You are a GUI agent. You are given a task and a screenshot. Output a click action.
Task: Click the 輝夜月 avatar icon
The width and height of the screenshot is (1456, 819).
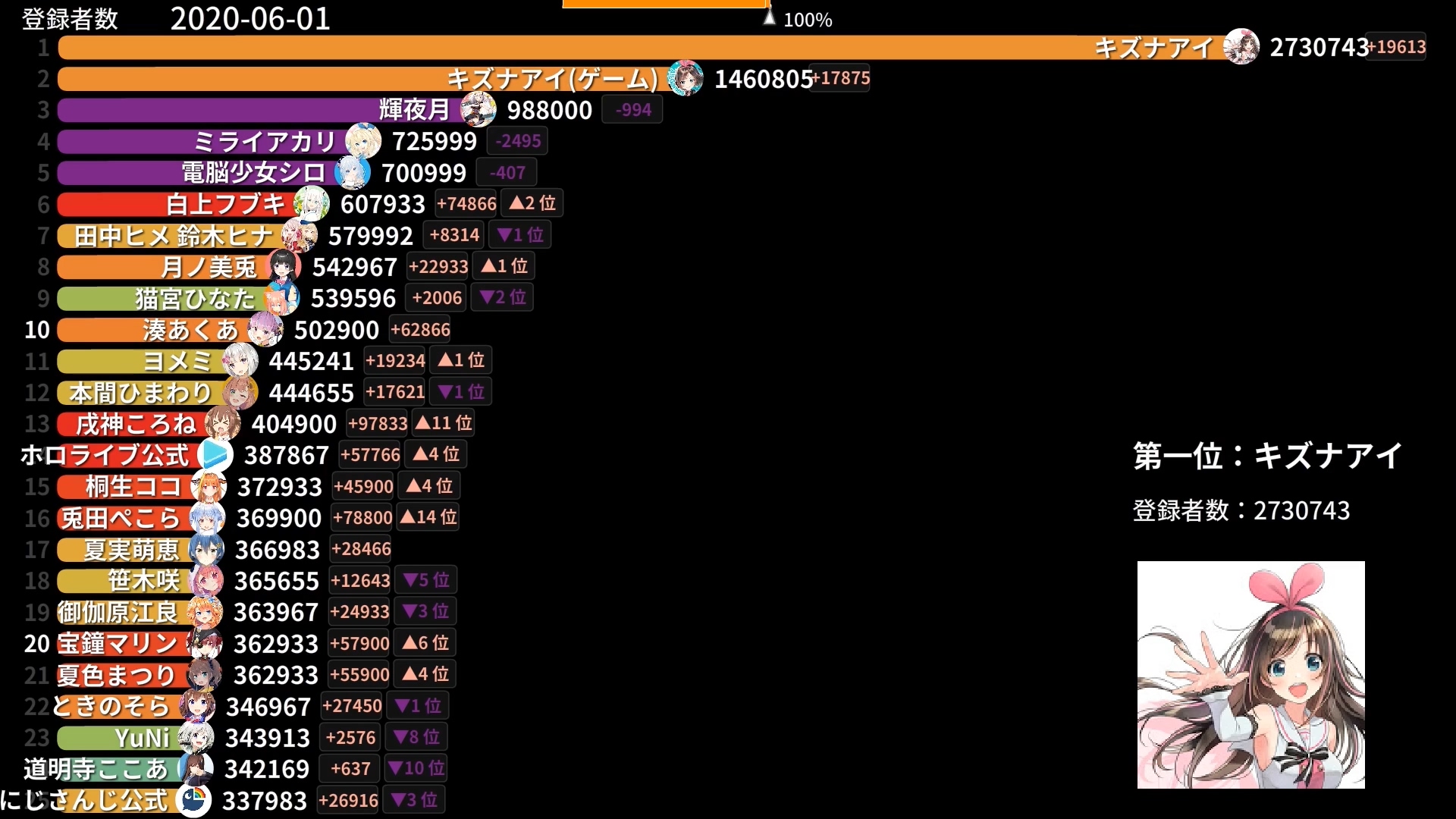pos(478,110)
